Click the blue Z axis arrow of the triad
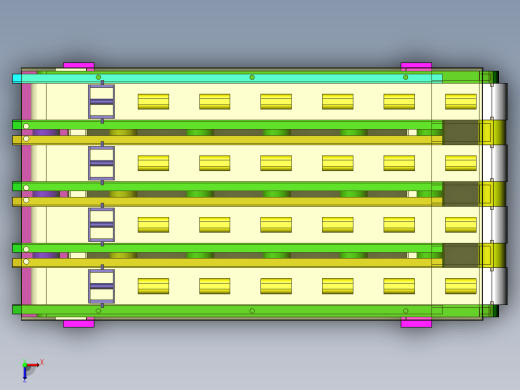 coord(25,373)
